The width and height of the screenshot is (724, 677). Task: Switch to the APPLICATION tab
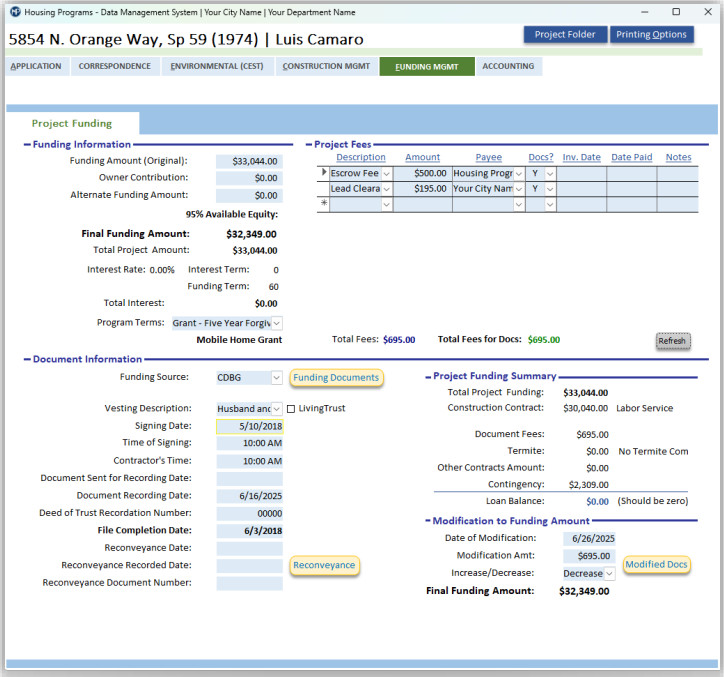[x=36, y=66]
